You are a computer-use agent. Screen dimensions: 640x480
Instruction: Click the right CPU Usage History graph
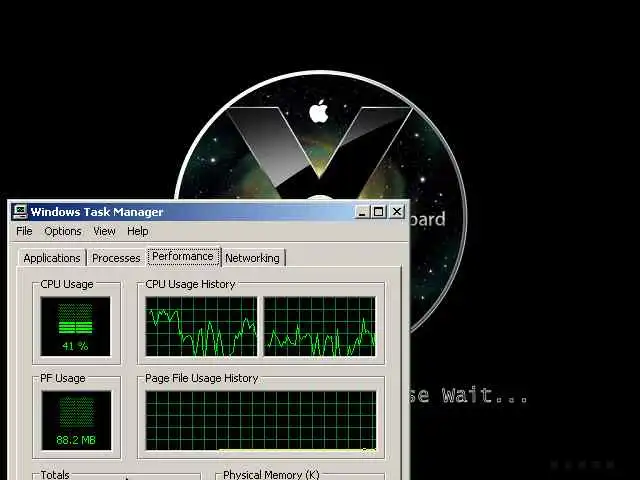coord(320,327)
